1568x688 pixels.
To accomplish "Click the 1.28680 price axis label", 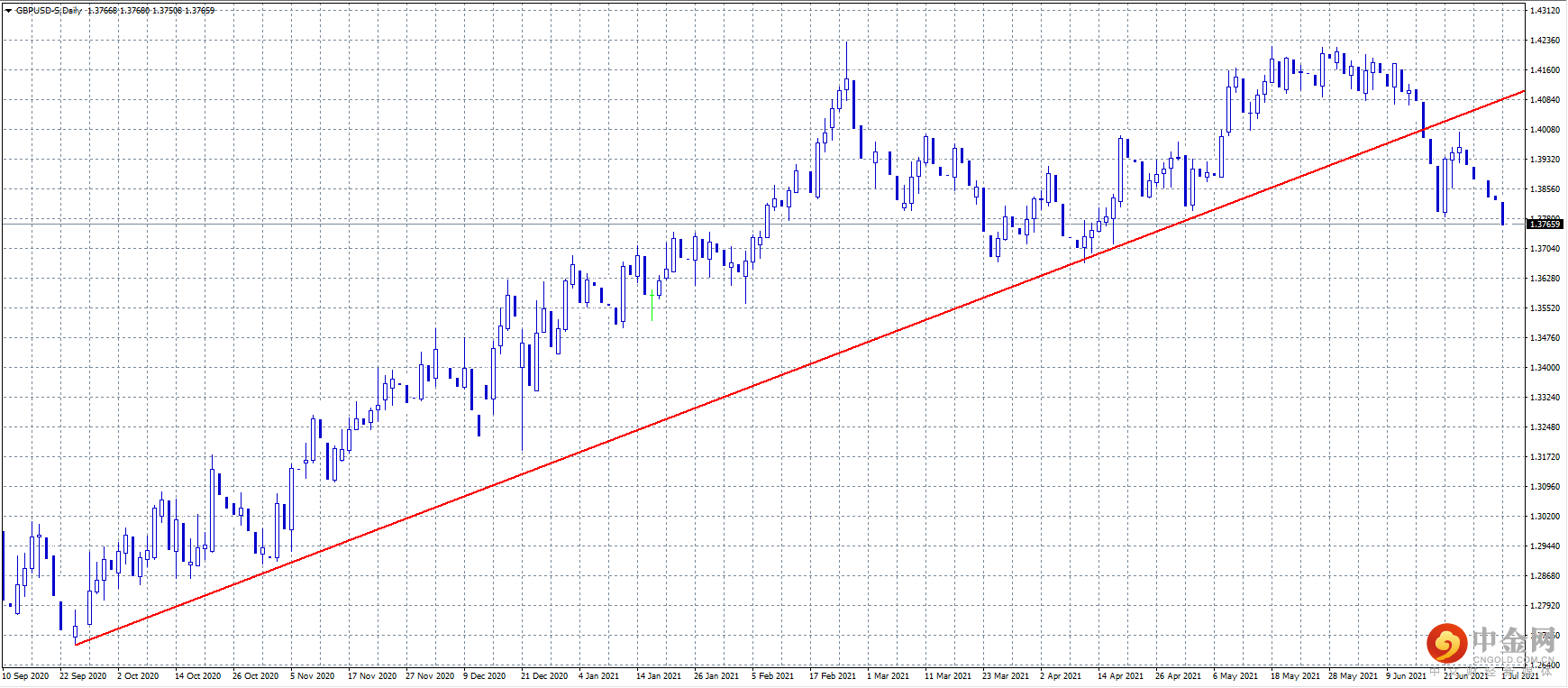I will click(x=1545, y=576).
